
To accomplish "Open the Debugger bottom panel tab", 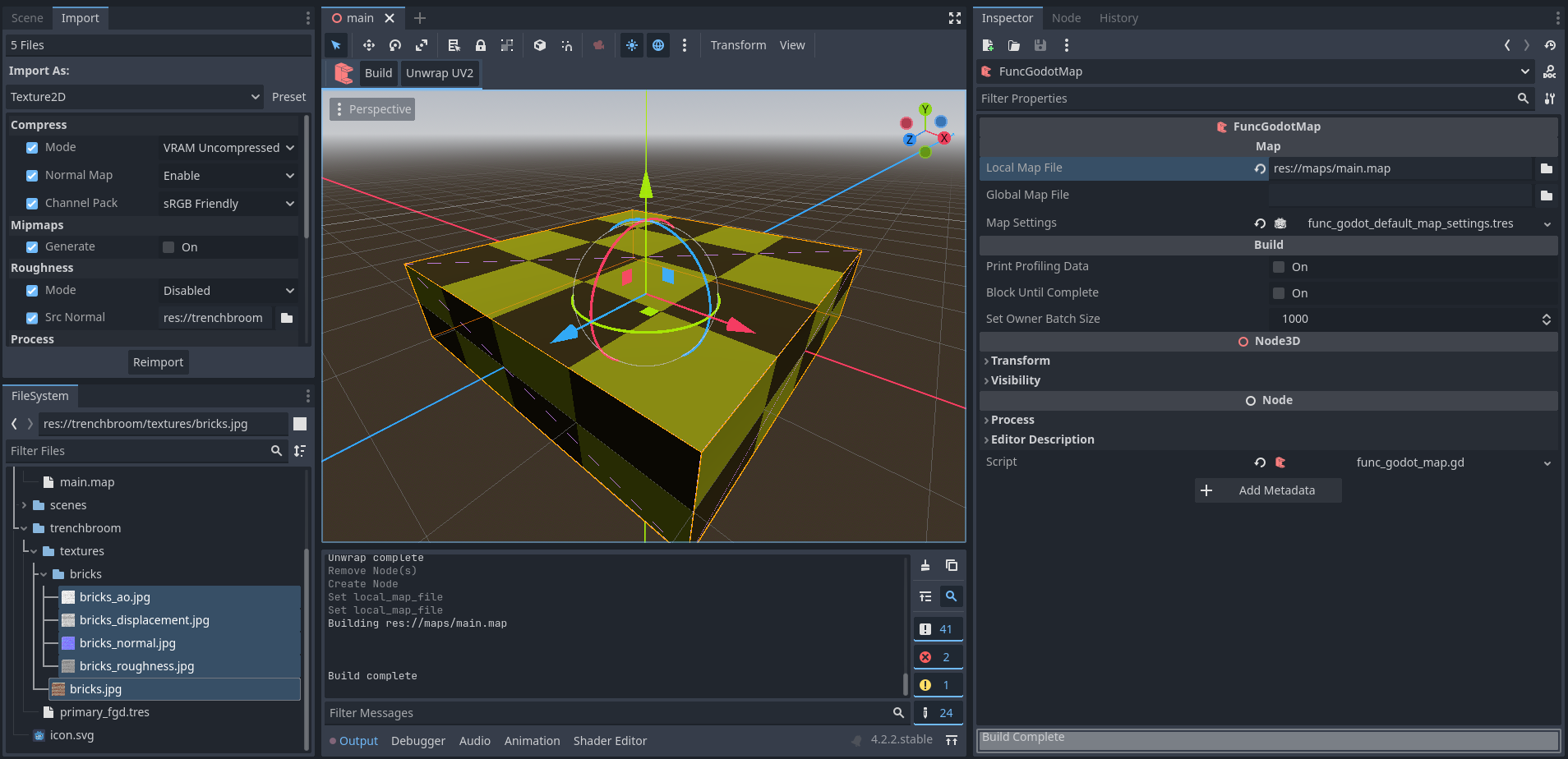I will coord(417,741).
